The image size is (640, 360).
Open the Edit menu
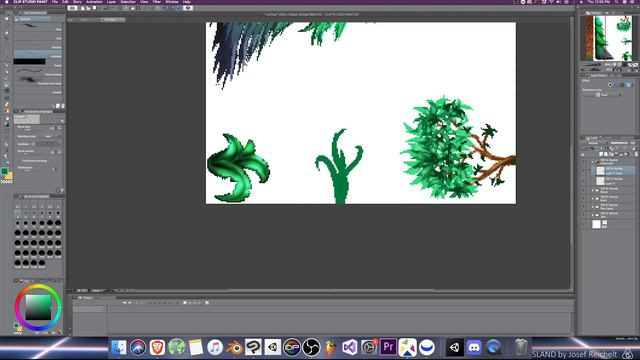point(65,2)
